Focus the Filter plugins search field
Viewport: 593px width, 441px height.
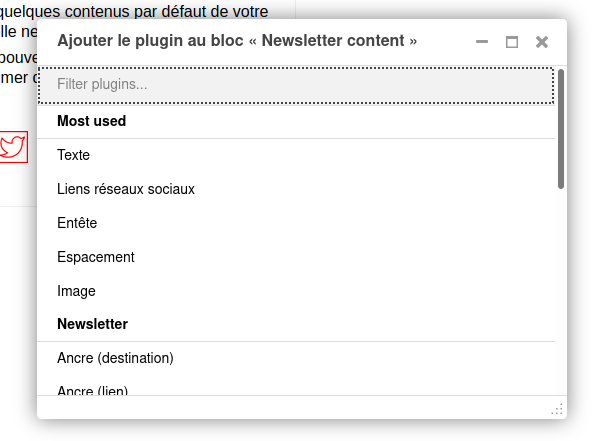coord(296,85)
